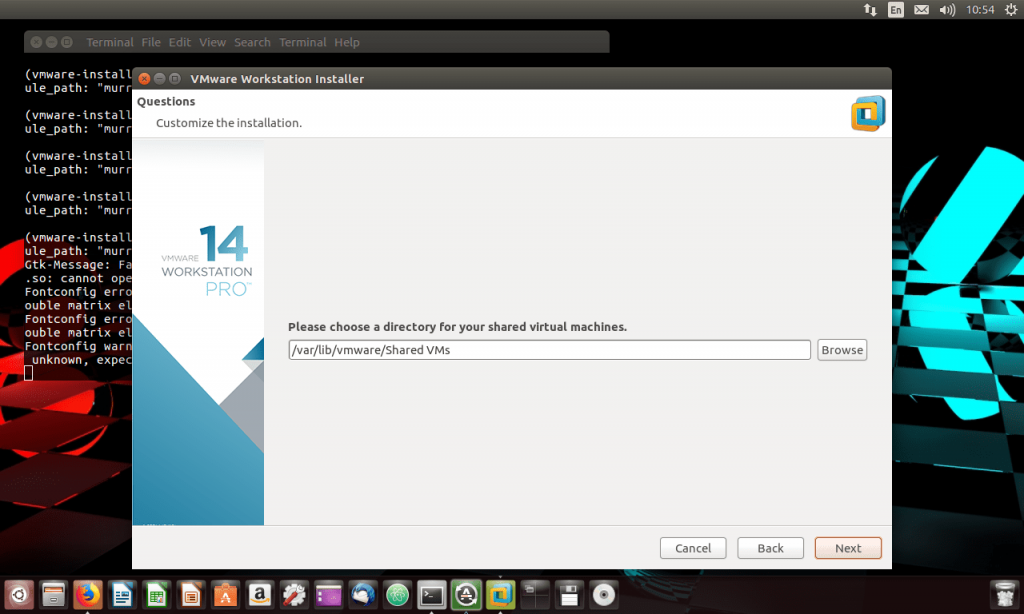The image size is (1024, 614).
Task: Click the 'Please choose a directory' label
Action: pos(457,327)
